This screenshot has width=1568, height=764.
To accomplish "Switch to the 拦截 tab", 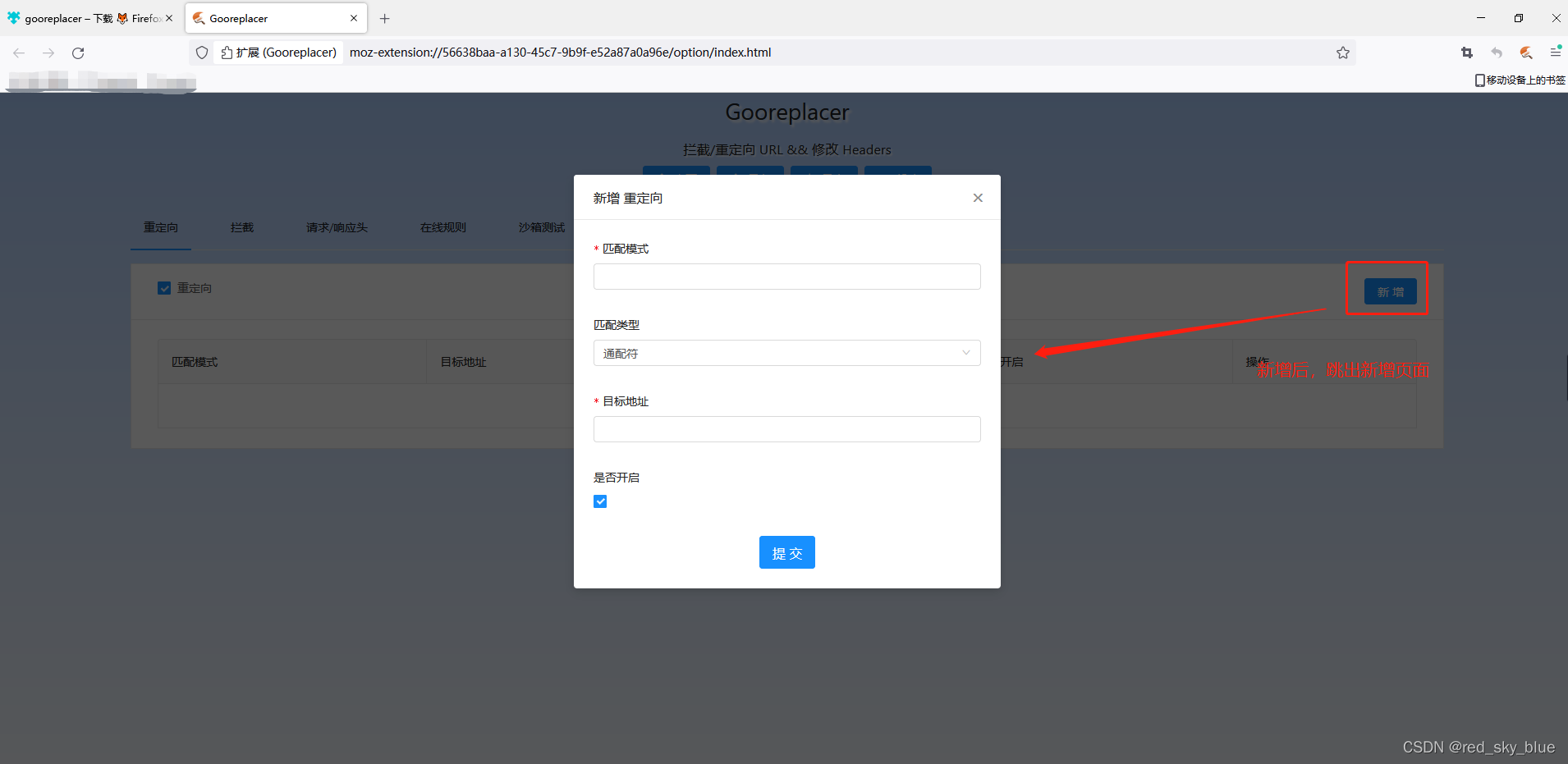I will coord(242,227).
